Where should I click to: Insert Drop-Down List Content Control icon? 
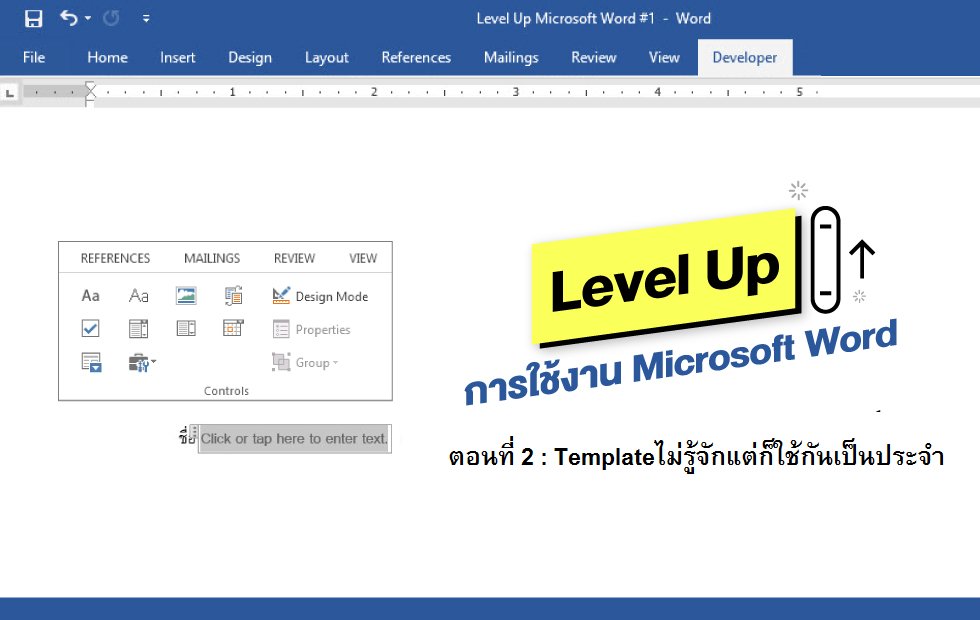click(x=186, y=328)
